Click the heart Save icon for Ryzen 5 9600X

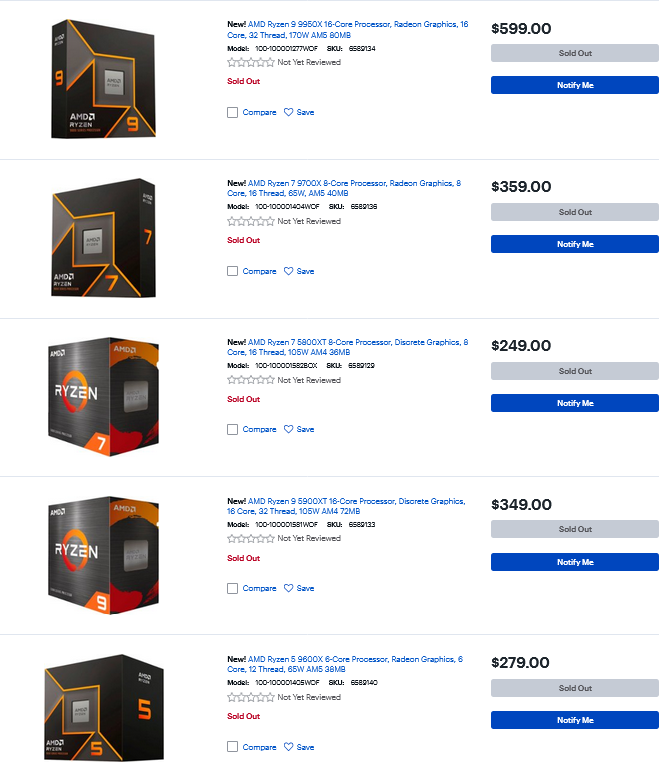[x=289, y=747]
